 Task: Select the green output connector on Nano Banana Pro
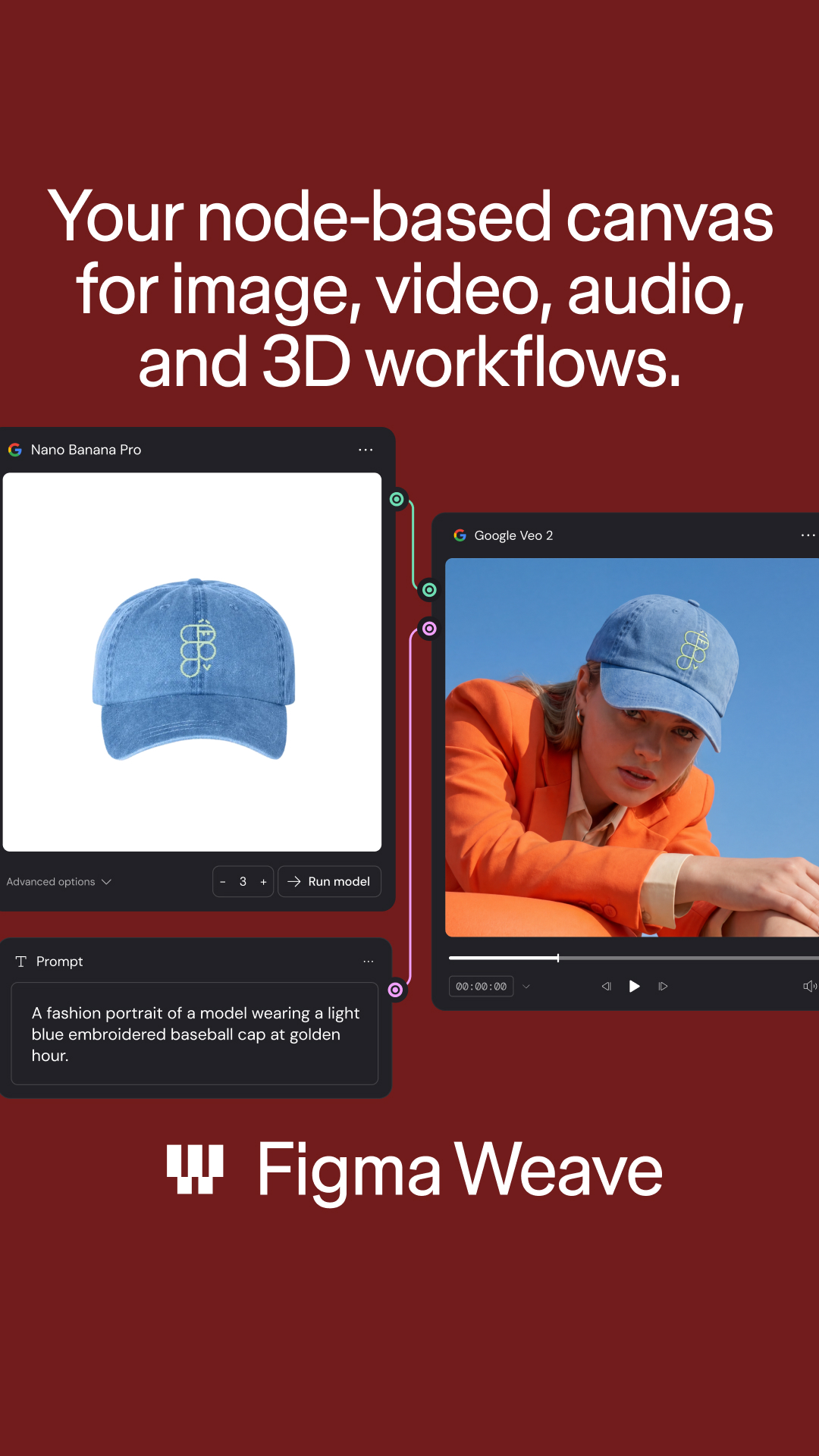[x=397, y=499]
